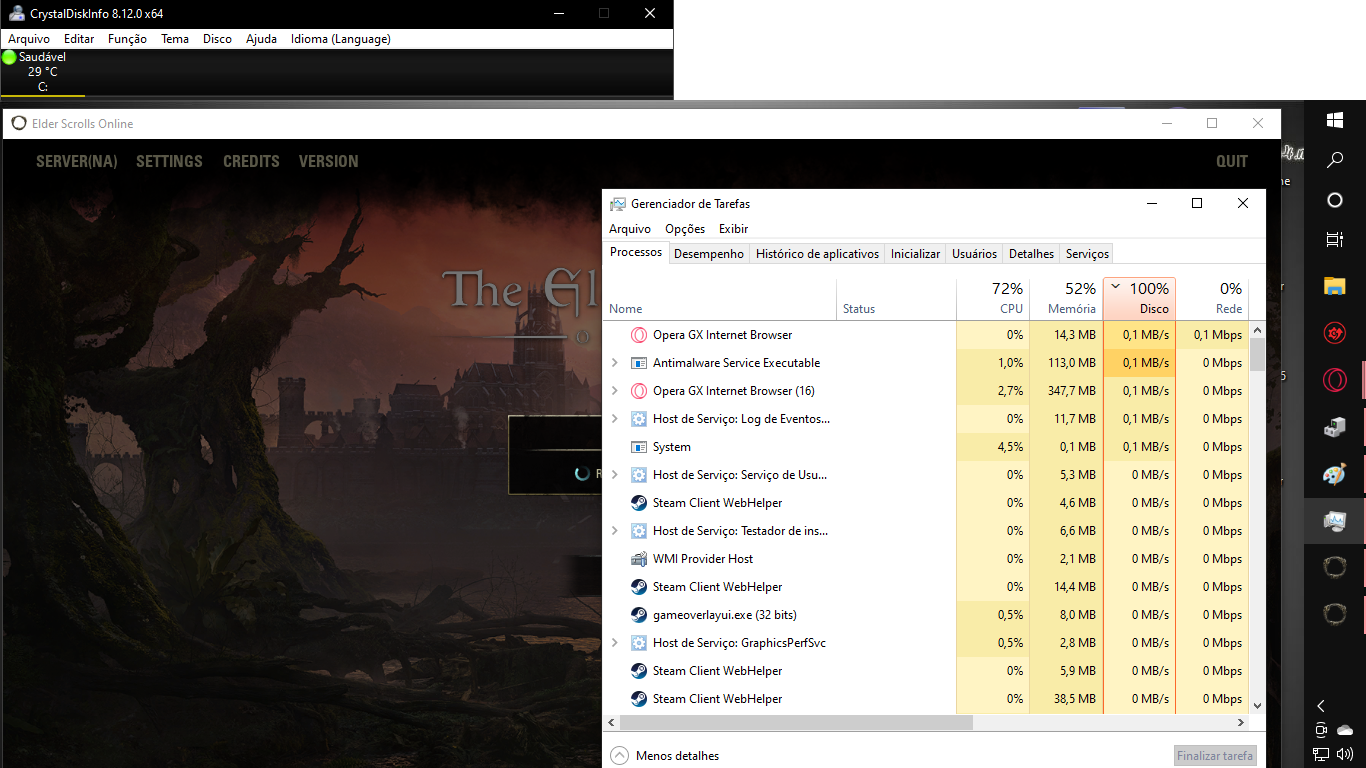Screen dimensions: 1366x768
Task: Click the Task Manager taskbar icon
Action: (1335, 521)
